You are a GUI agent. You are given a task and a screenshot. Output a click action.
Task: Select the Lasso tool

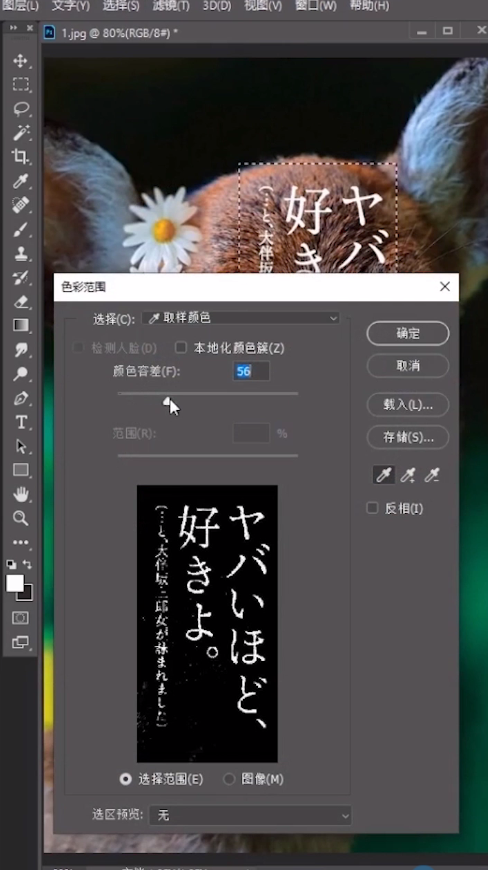pos(21,108)
